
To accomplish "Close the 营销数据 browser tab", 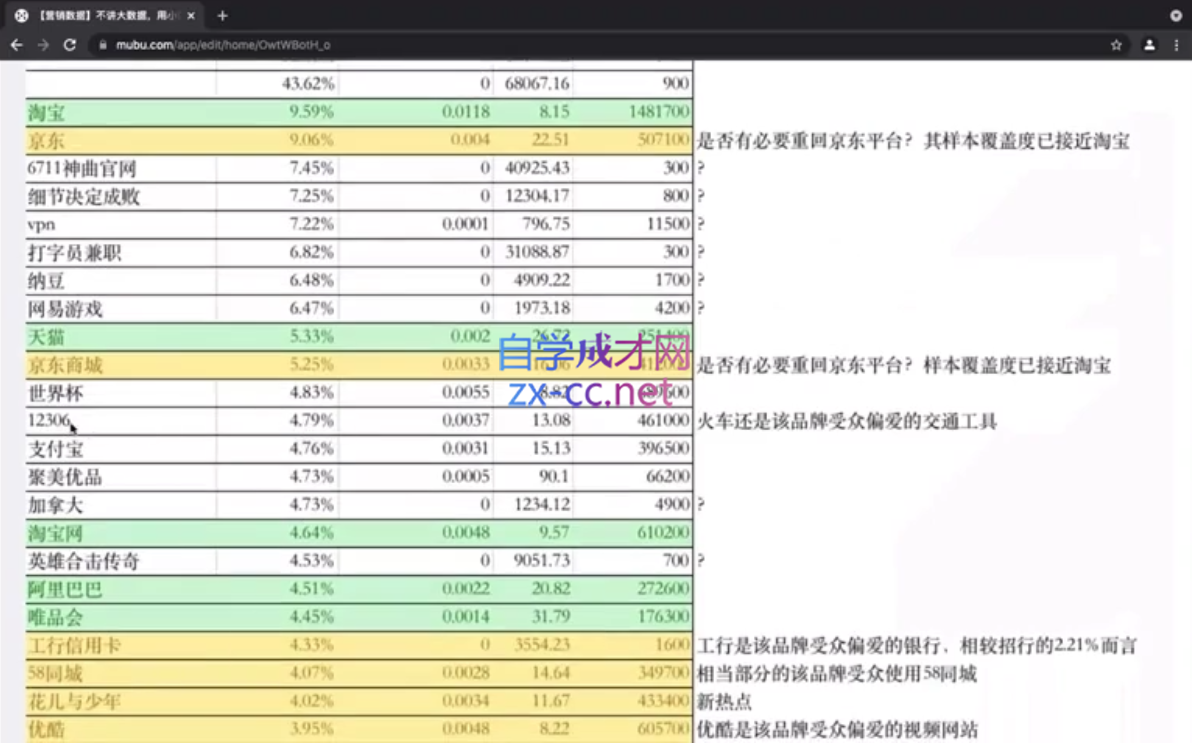I will pos(191,15).
